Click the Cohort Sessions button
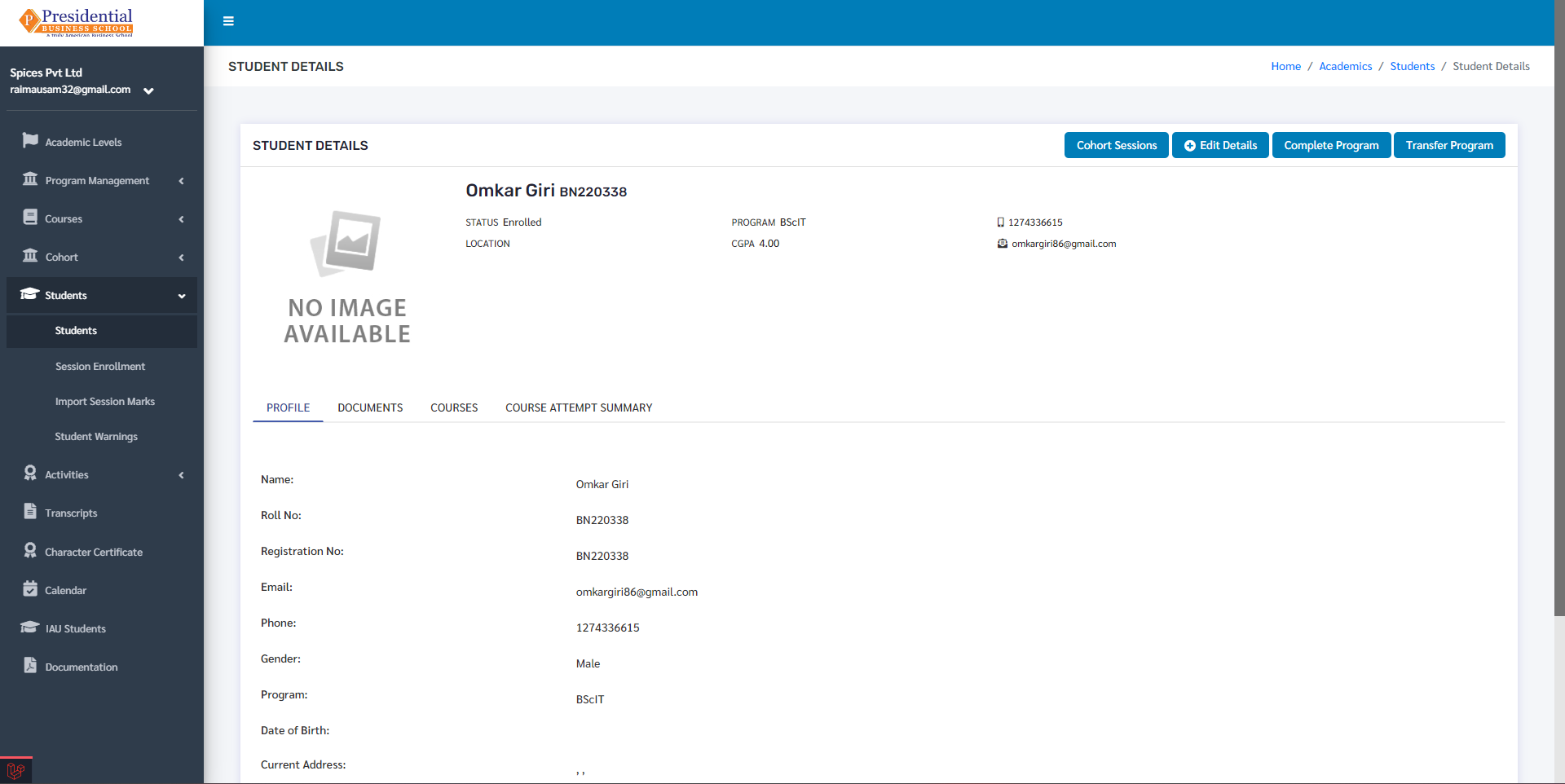This screenshot has width=1565, height=784. (x=1116, y=145)
